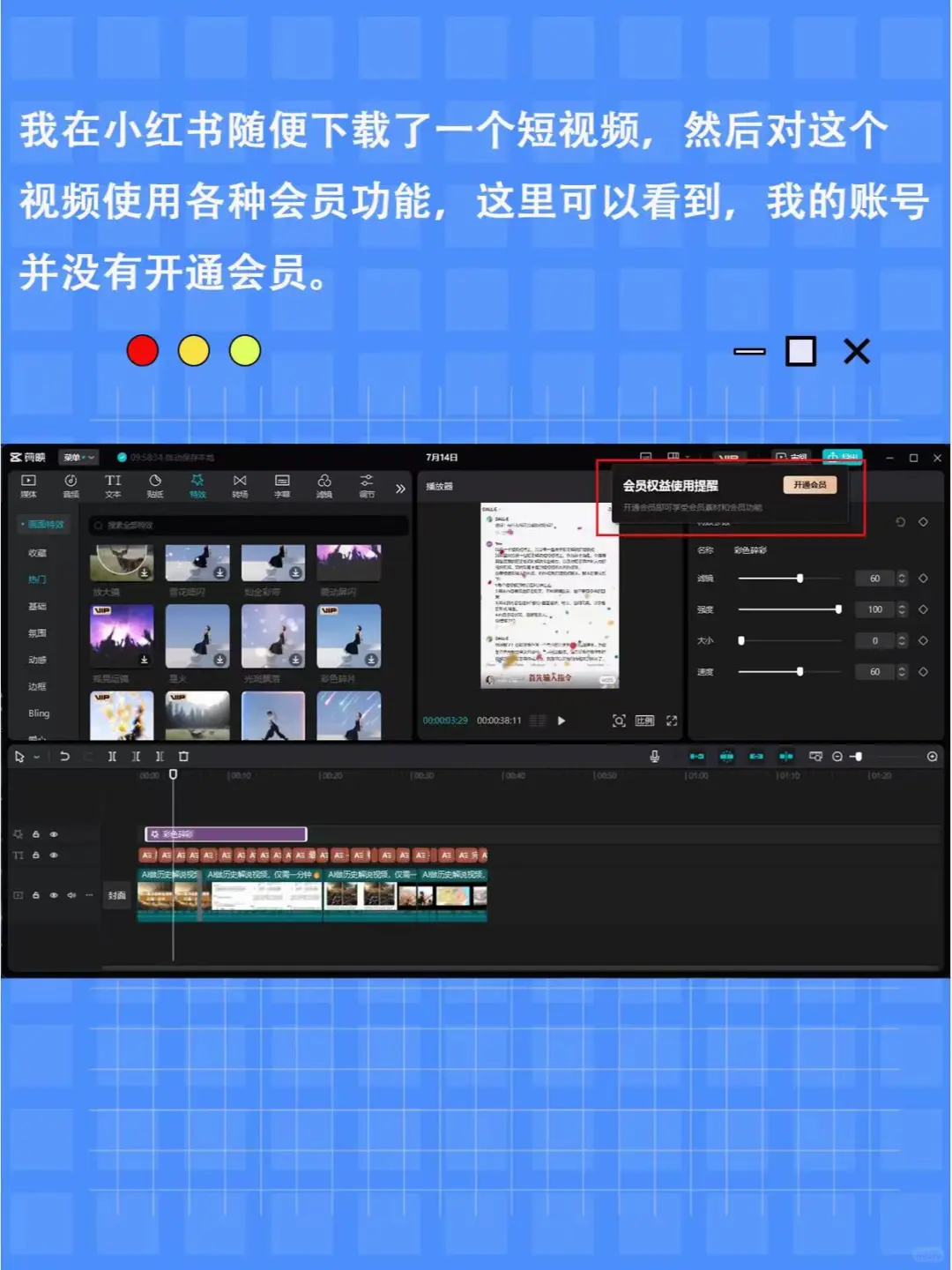Viewport: 952px width, 1270px height.
Task: Select the 媒体 (Media) panel icon
Action: click(x=27, y=486)
